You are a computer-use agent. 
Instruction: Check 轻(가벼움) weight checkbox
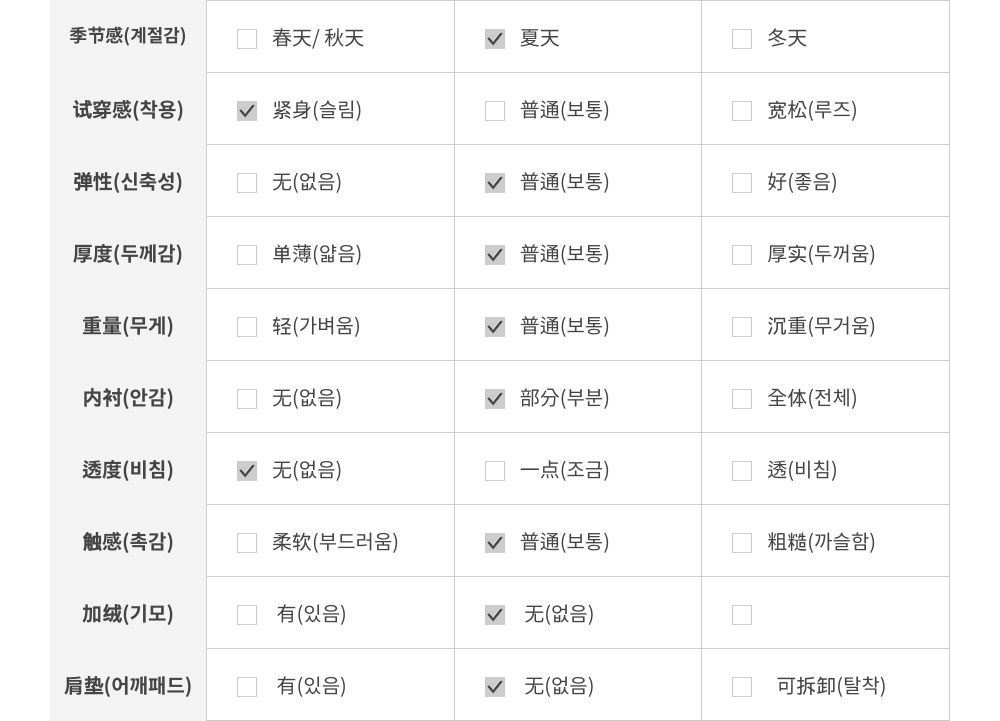pyautogui.click(x=247, y=327)
